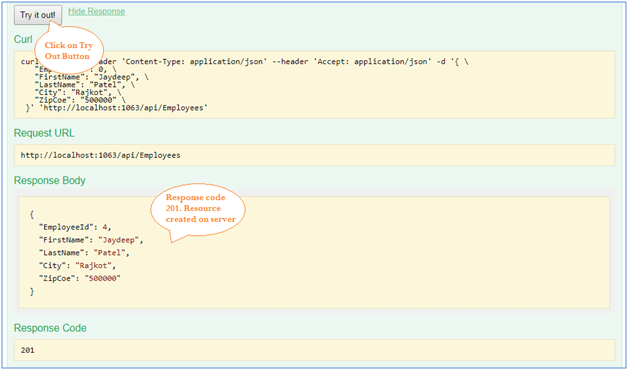Click the Response Code heading
This screenshot has height=370, width=629.
point(50,328)
